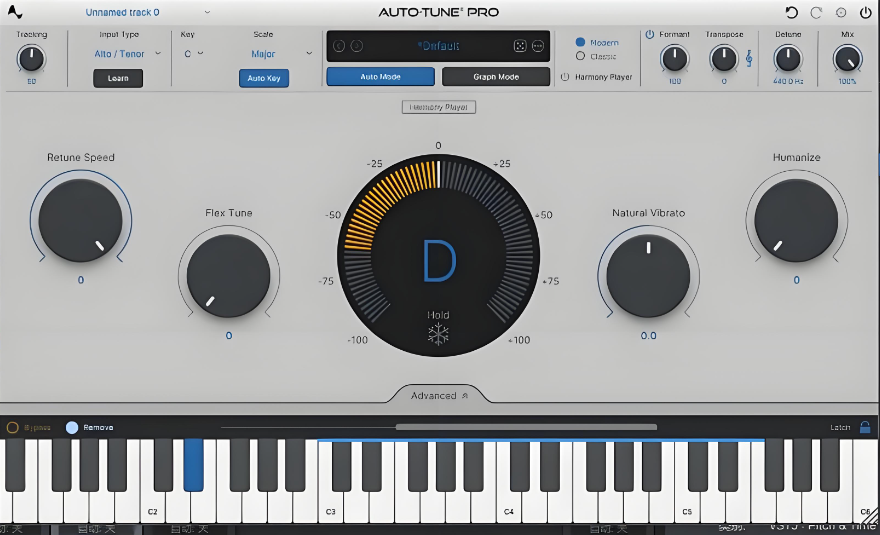Click the random preset dice icon
The height and width of the screenshot is (535, 880).
tap(520, 46)
